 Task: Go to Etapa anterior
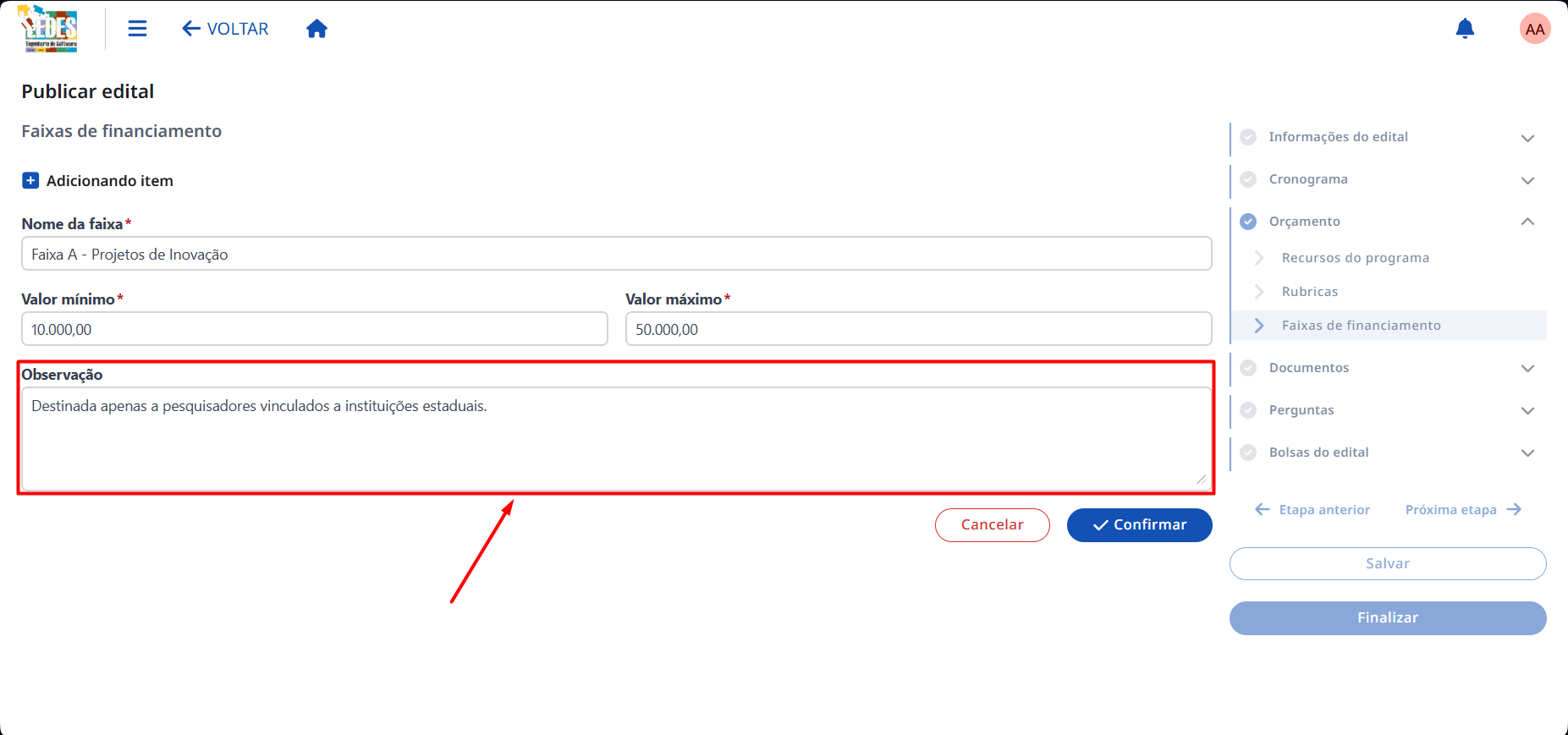click(x=1312, y=510)
